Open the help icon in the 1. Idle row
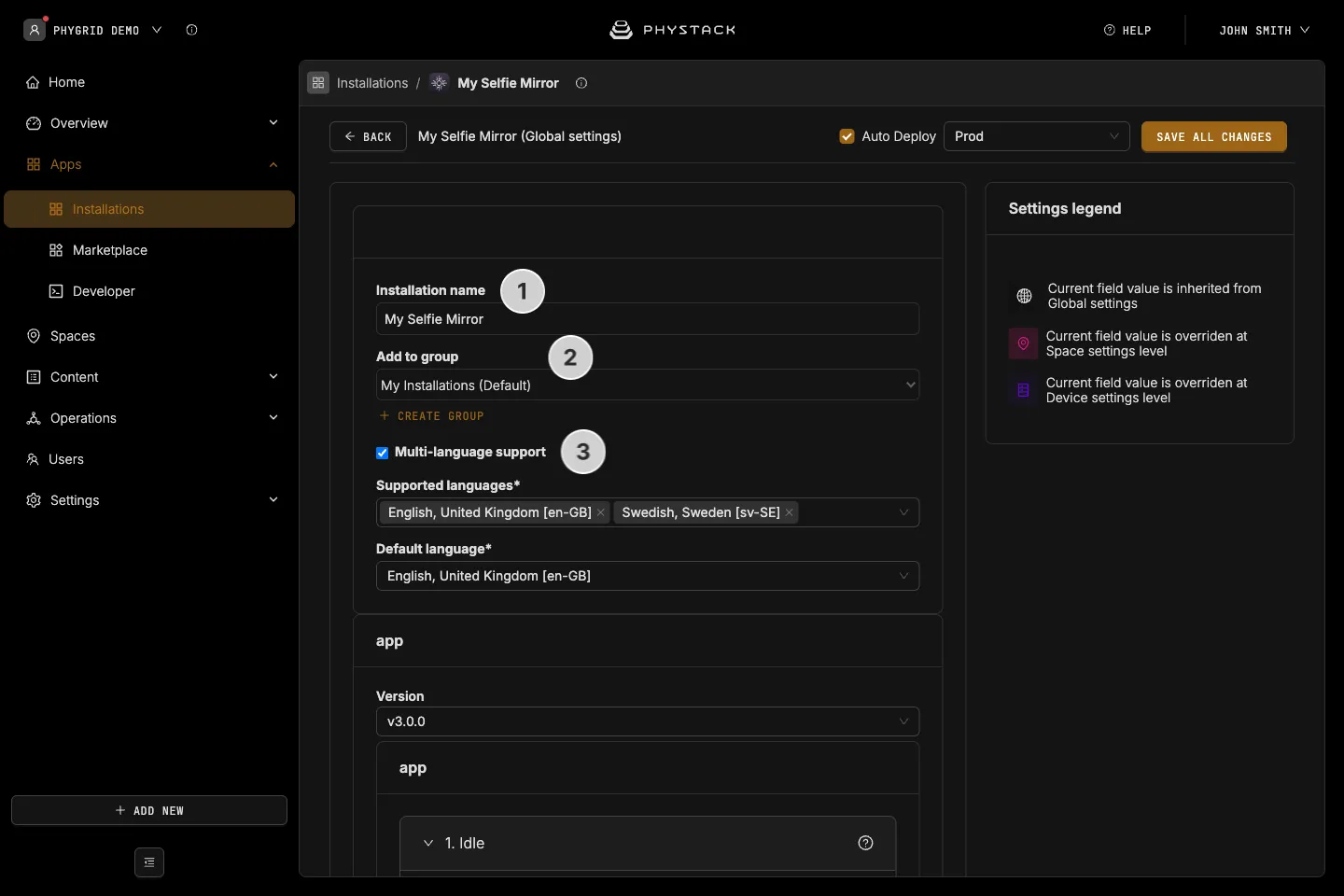The height and width of the screenshot is (896, 1344). pyautogui.click(x=865, y=843)
